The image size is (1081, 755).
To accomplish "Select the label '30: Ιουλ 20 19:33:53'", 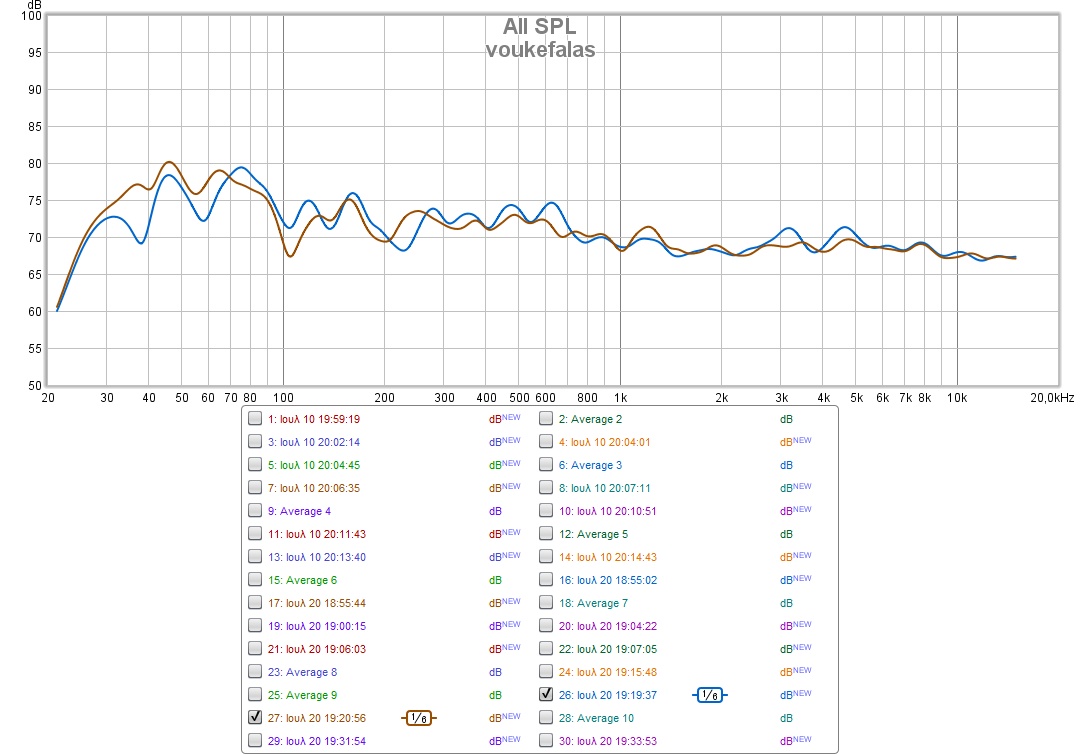I will tap(607, 741).
